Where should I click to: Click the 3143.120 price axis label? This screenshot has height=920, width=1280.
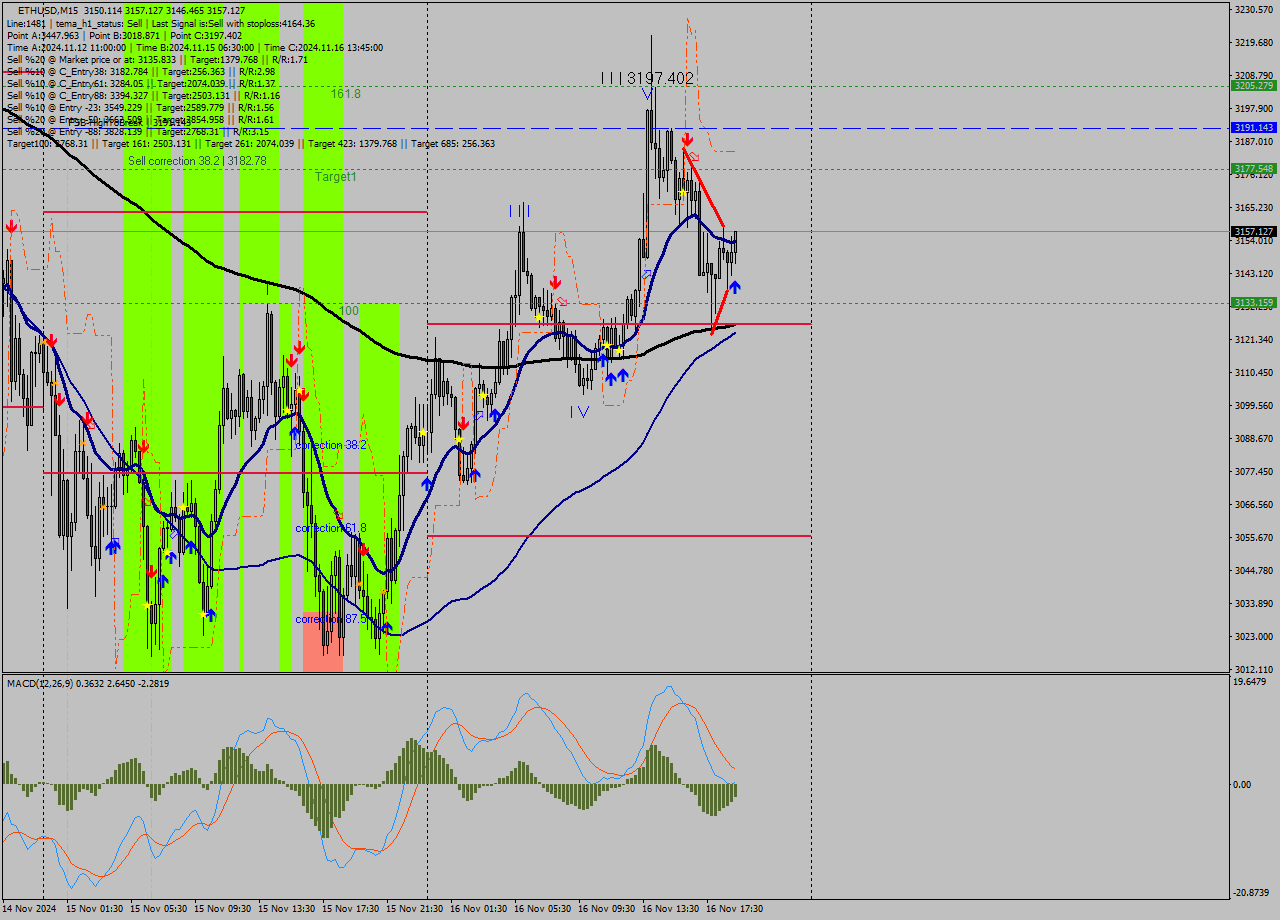point(1254,273)
